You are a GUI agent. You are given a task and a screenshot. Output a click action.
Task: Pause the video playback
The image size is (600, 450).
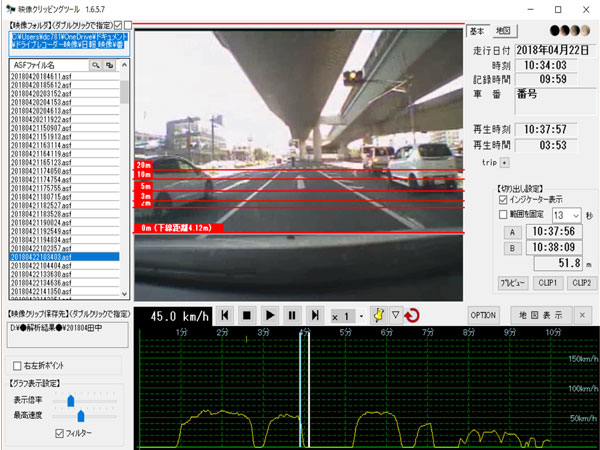pyautogui.click(x=292, y=316)
